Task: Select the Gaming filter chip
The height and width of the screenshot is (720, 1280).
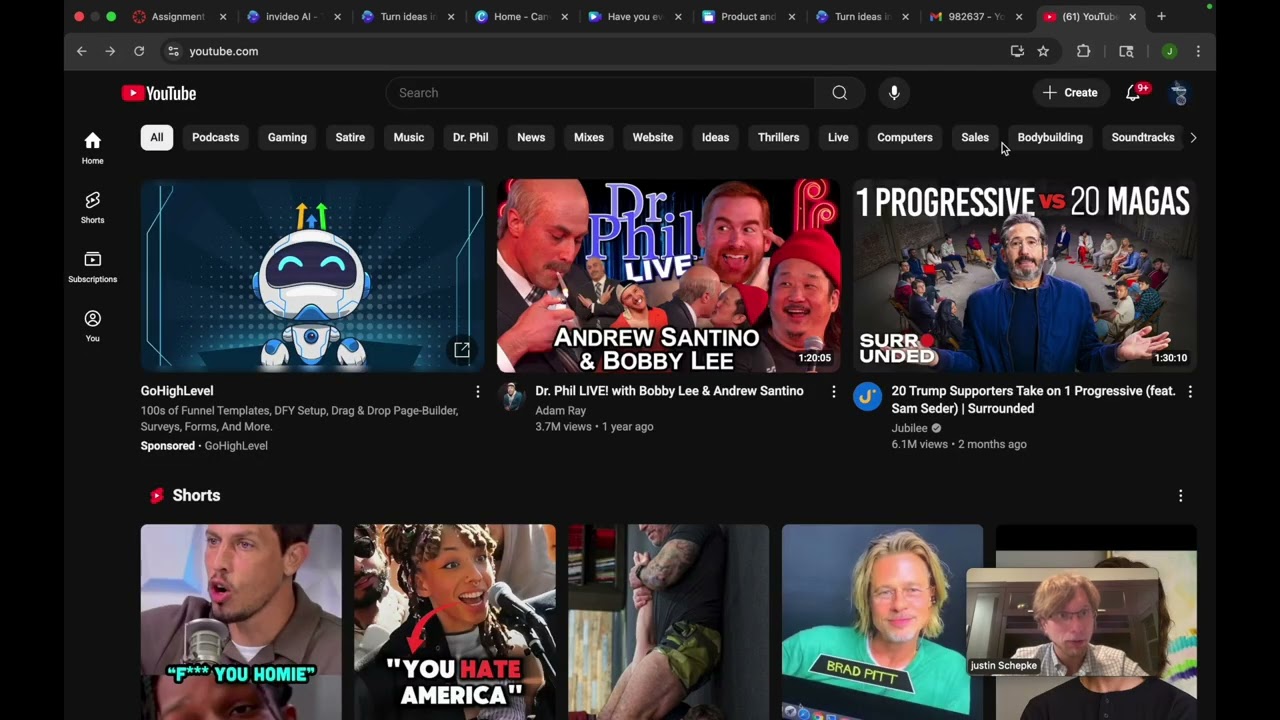Action: [287, 137]
